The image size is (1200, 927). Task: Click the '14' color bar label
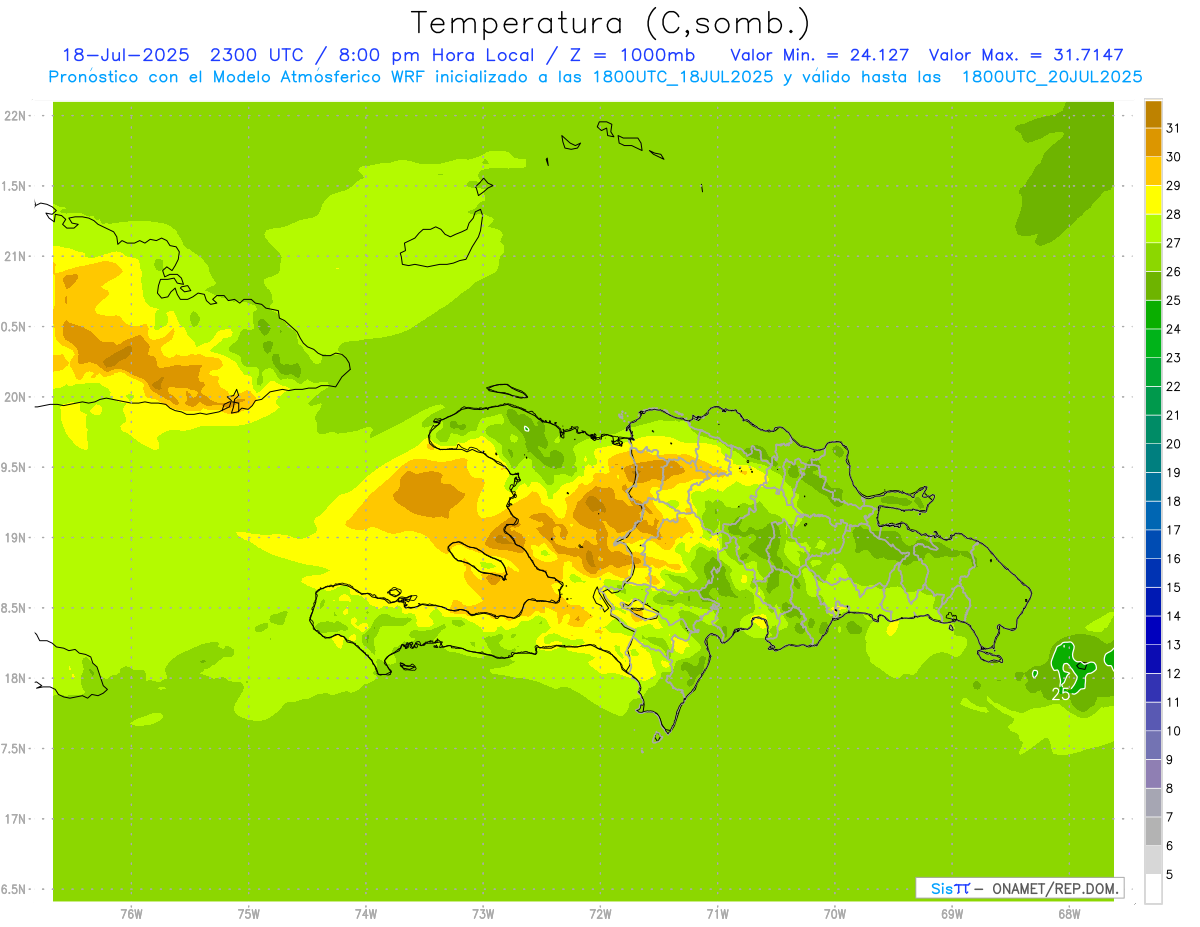point(1173,616)
